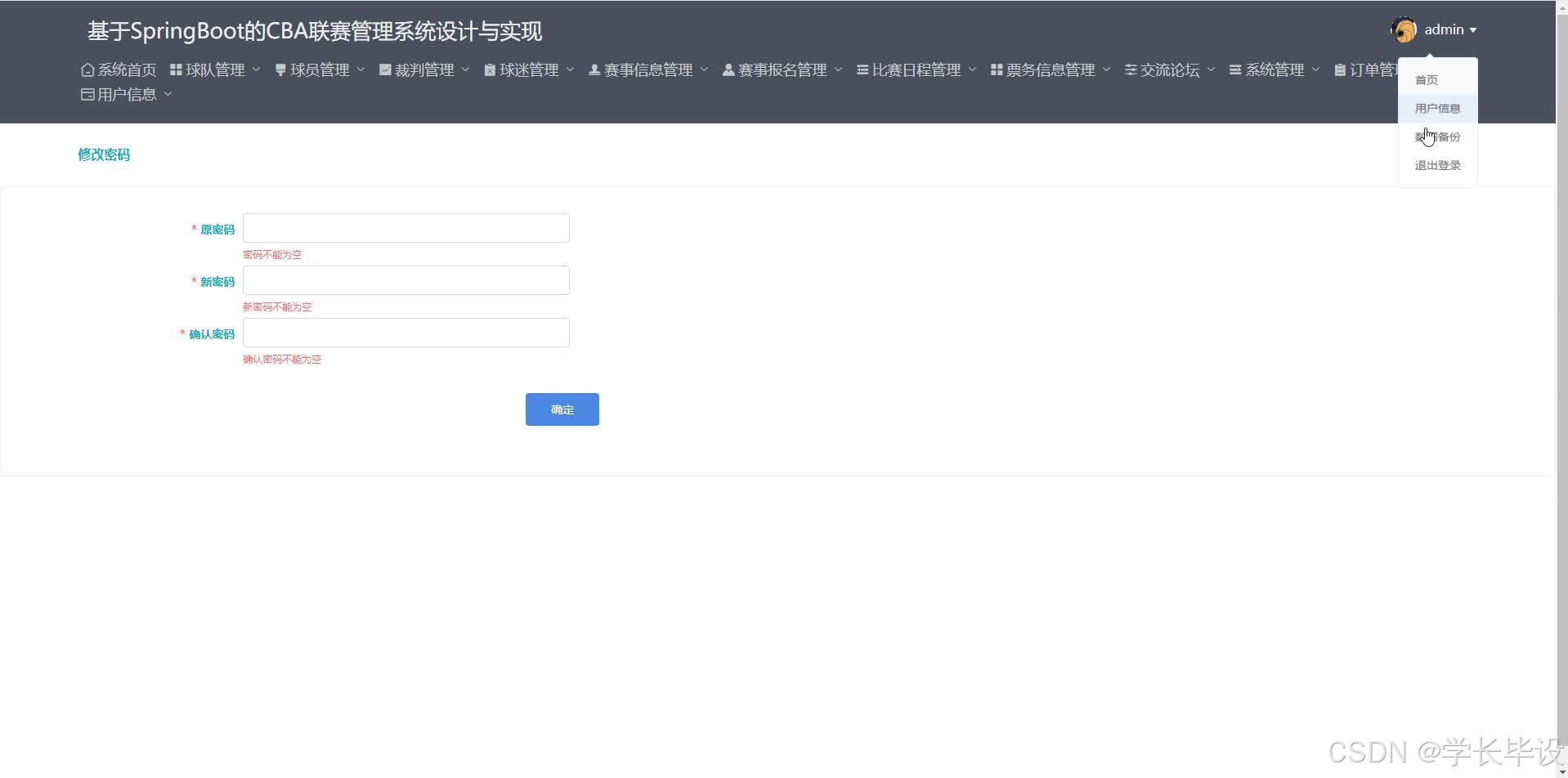Focus the 确认密码 input field
This screenshot has height=778, width=1568.
(406, 333)
